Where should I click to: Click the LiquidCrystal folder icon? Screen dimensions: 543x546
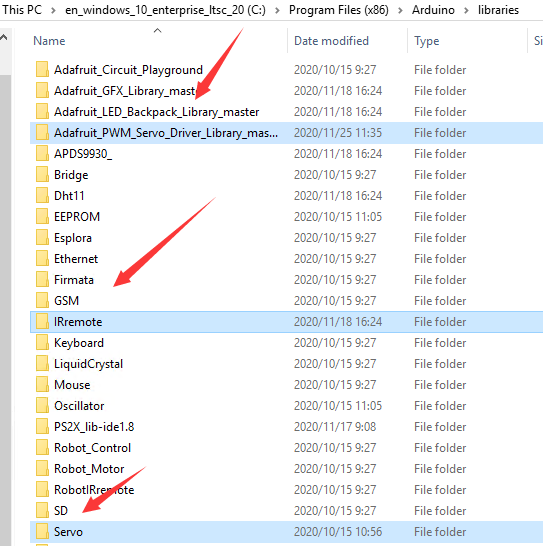42,364
